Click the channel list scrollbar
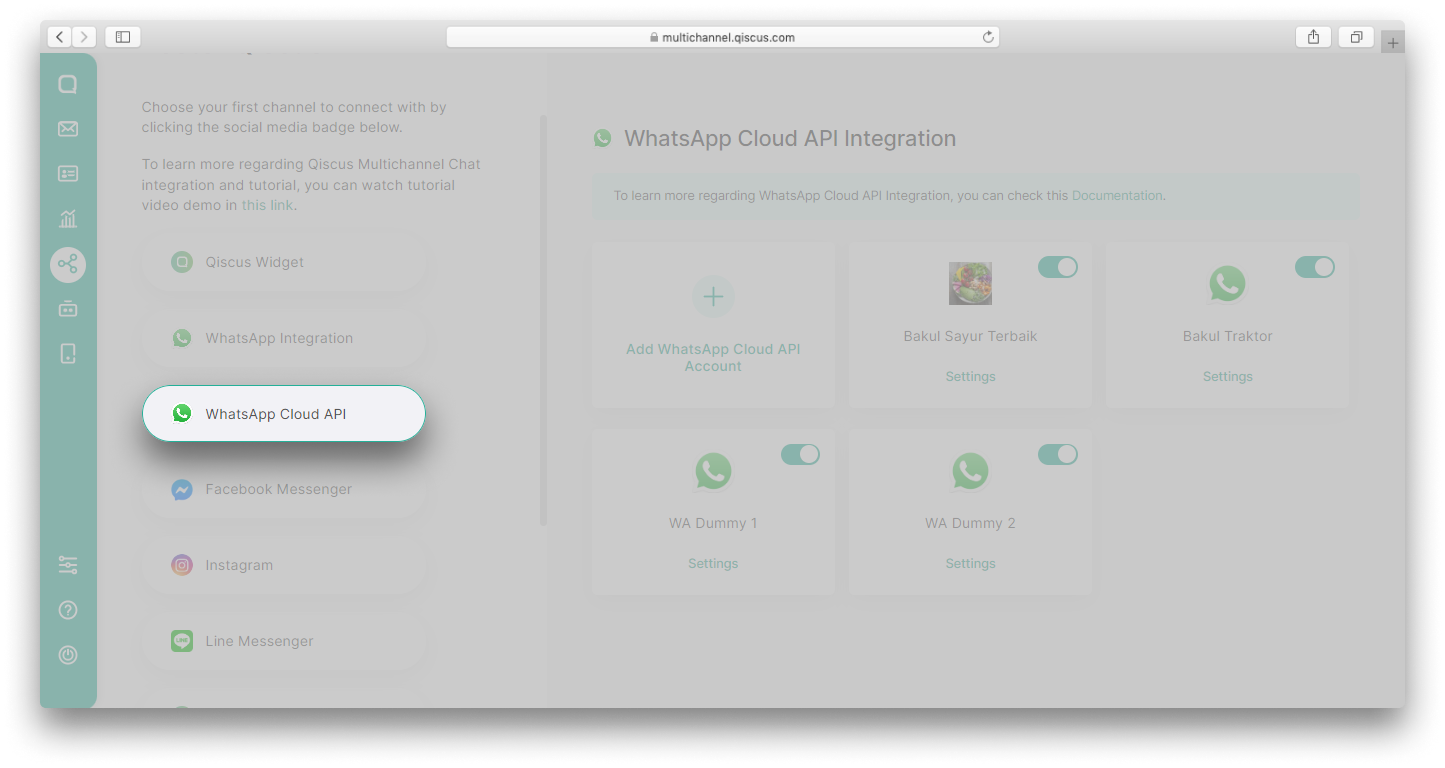Image resolution: width=1445 pixels, height=768 pixels. click(x=544, y=320)
